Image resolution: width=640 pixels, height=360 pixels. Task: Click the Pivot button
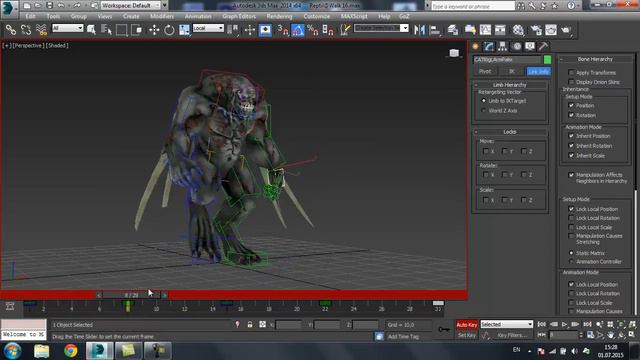click(x=485, y=71)
